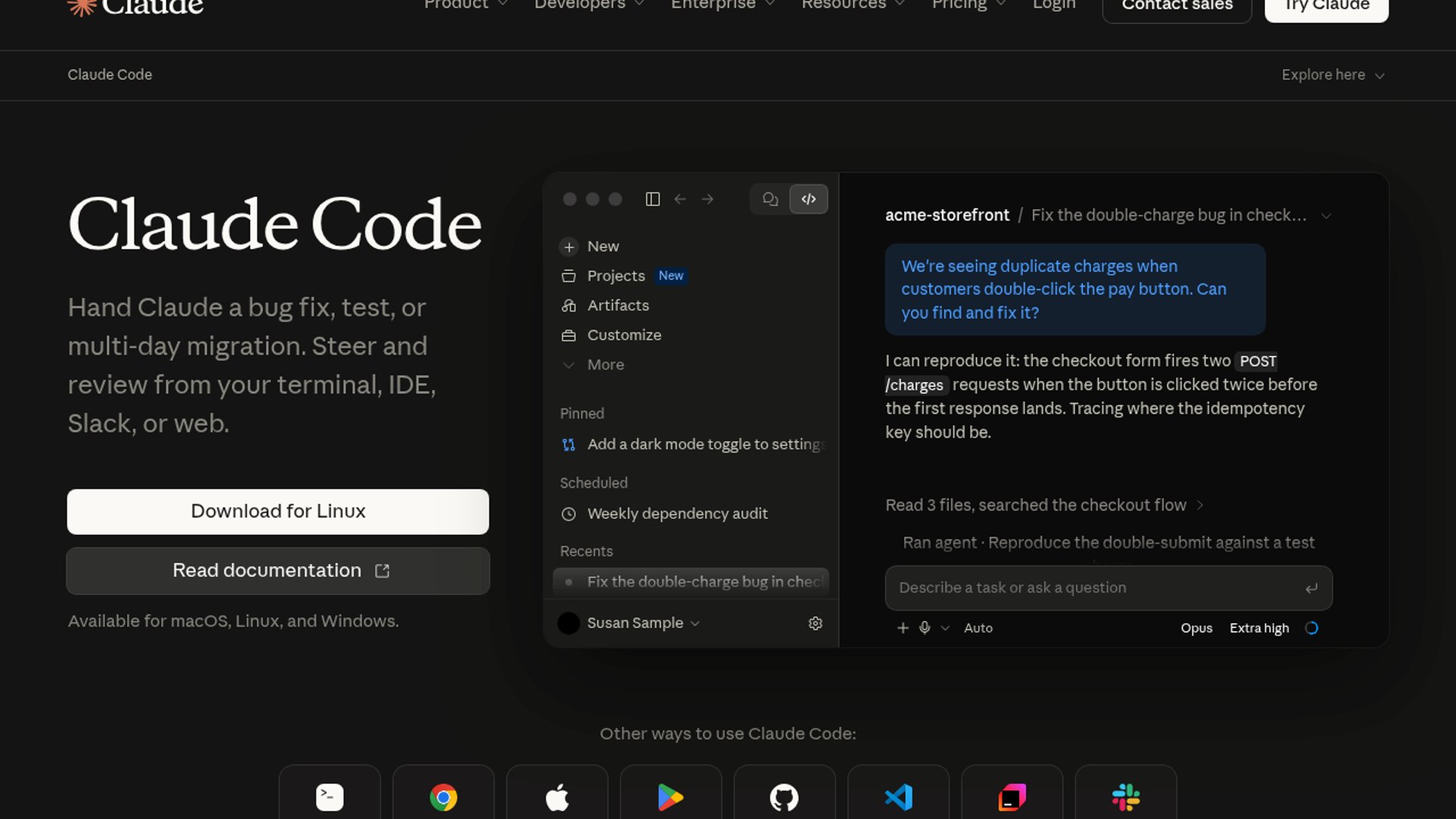Click Susan Sample's avatar circle
The height and width of the screenshot is (819, 1456).
click(569, 623)
